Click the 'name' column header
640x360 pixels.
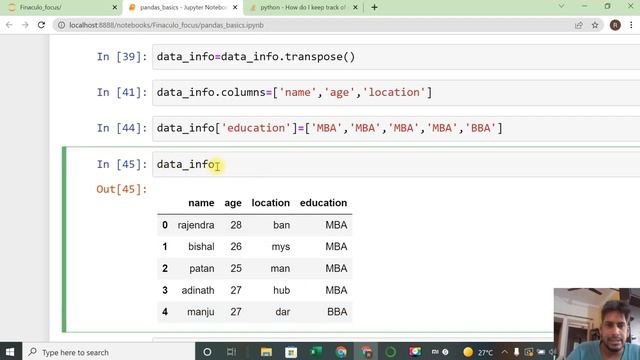pos(201,203)
